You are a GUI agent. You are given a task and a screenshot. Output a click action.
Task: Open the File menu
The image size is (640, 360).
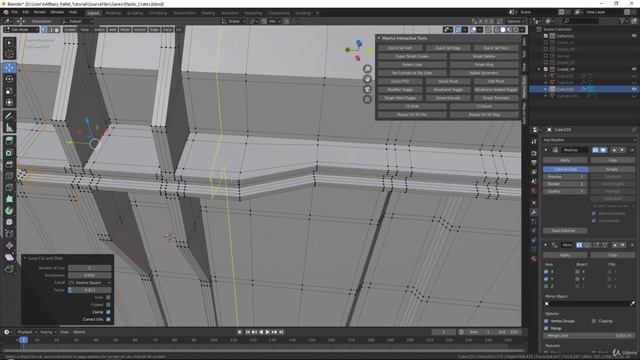click(15, 12)
